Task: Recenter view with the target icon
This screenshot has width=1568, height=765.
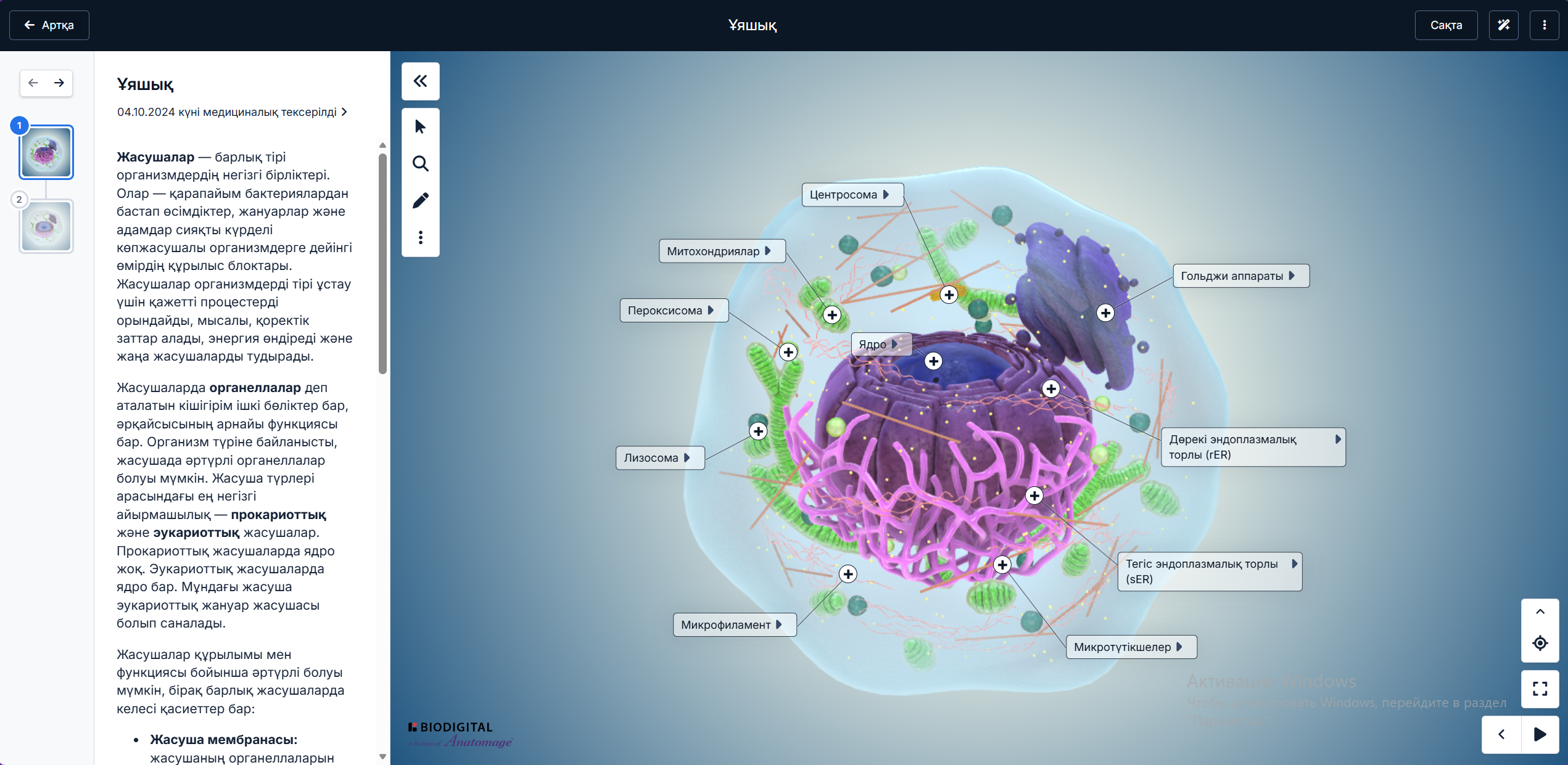Action: [1540, 643]
